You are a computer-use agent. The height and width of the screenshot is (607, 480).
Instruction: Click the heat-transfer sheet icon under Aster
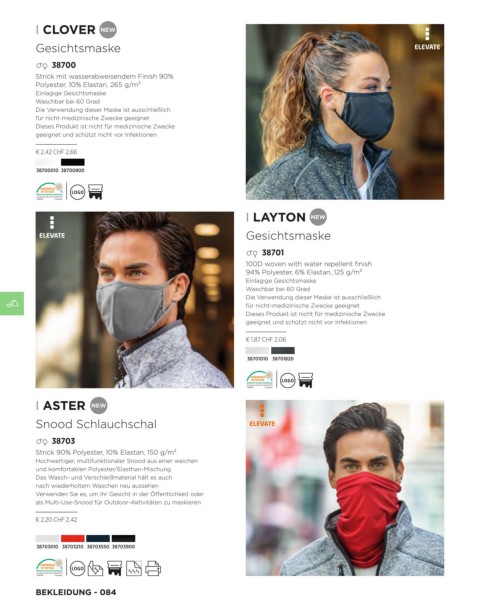[134, 568]
